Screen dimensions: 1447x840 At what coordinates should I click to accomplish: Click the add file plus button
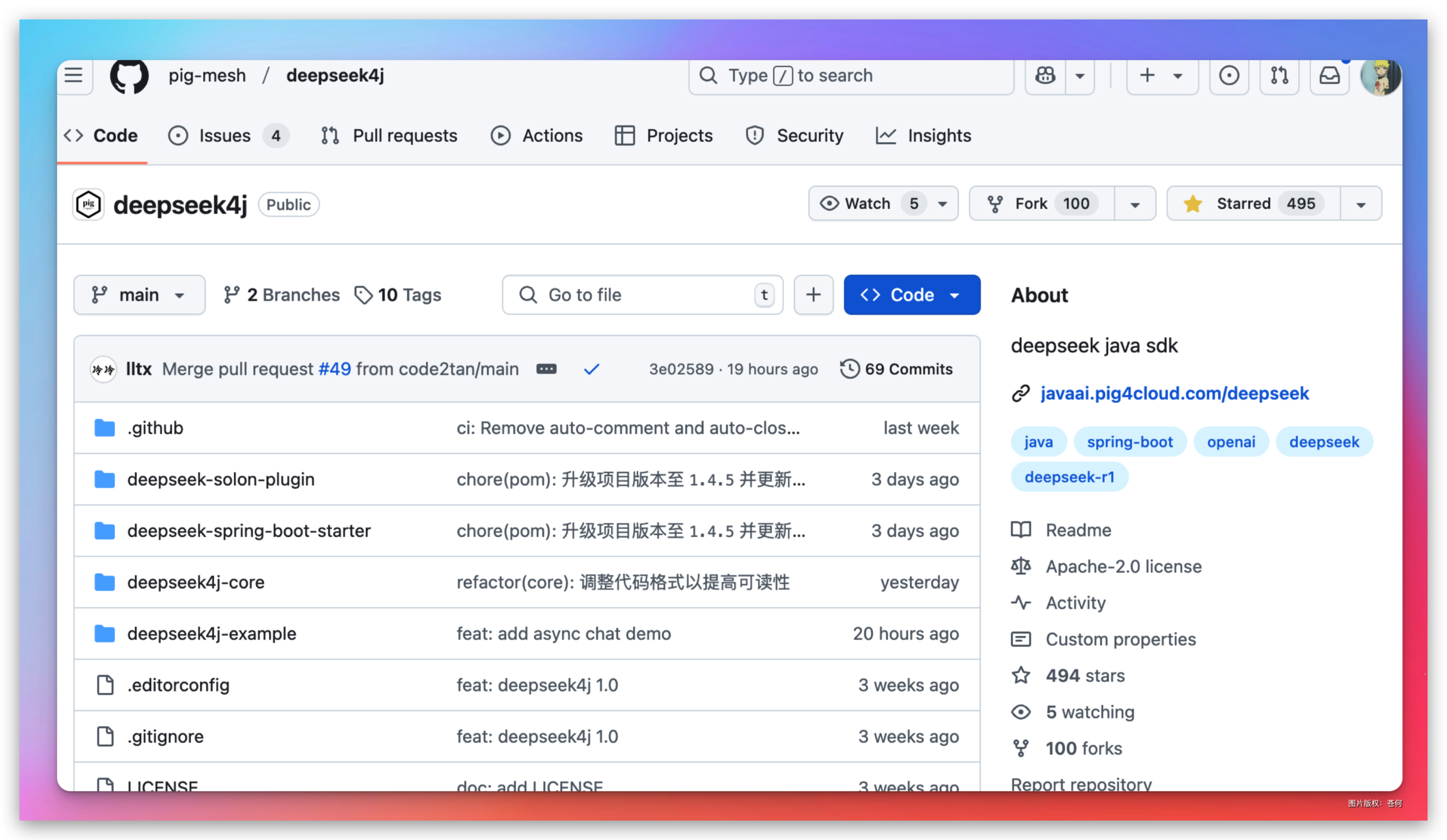pos(813,295)
